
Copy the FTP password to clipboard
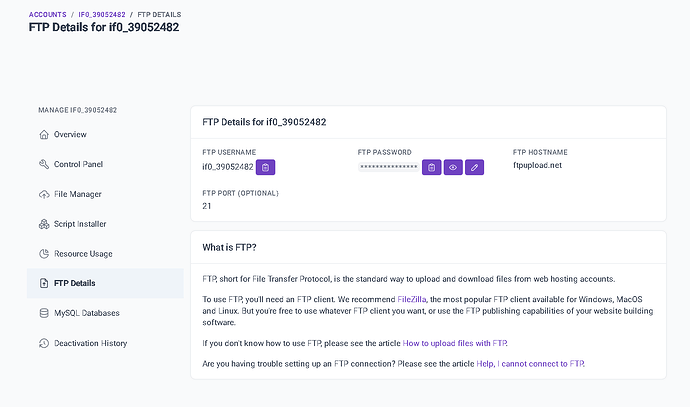[431, 167]
